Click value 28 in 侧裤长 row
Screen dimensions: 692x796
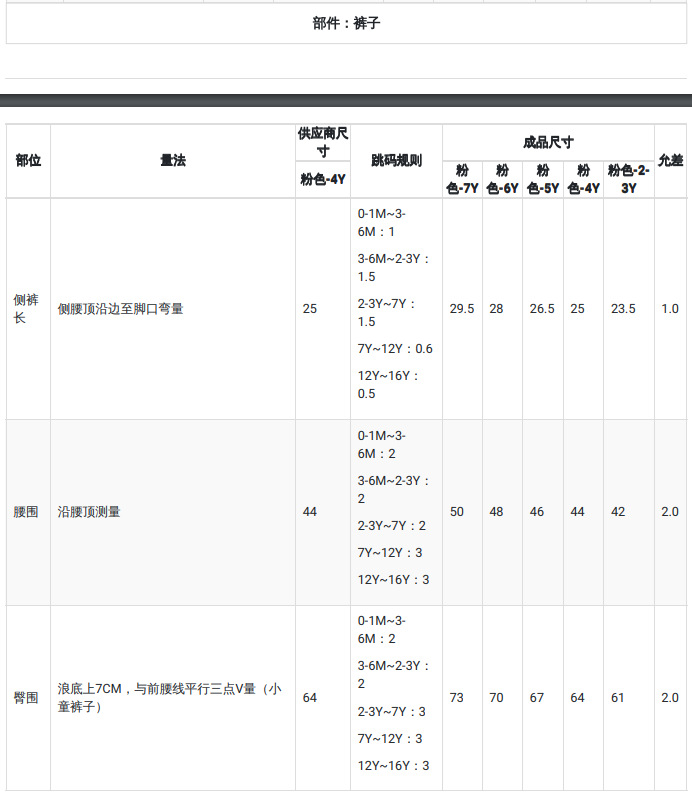pyautogui.click(x=496, y=309)
